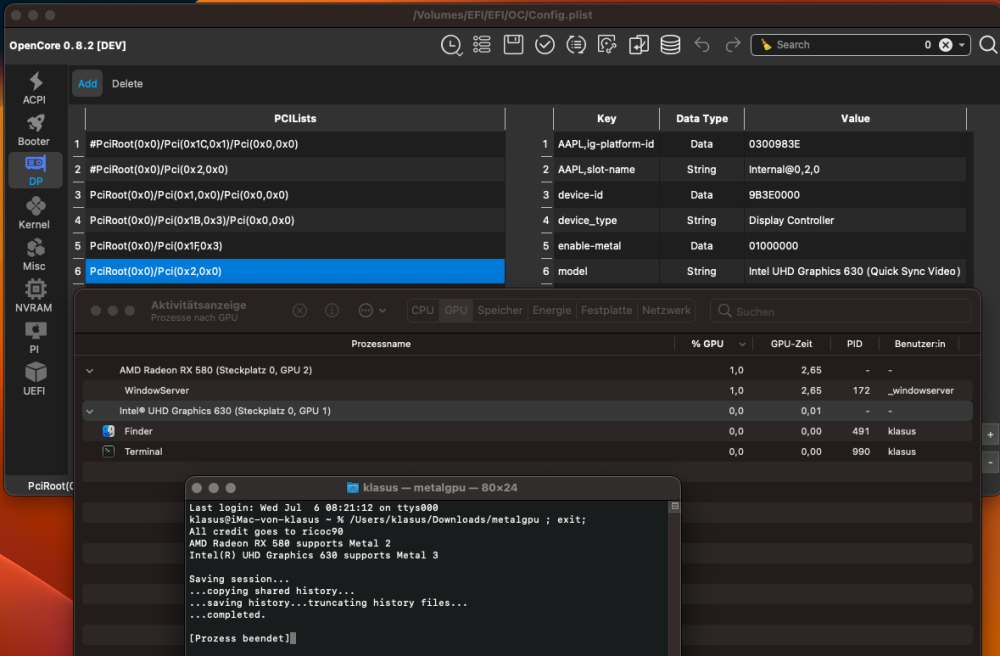Open the PI PlatformInfo section
This screenshot has width=1000, height=656.
(34, 337)
